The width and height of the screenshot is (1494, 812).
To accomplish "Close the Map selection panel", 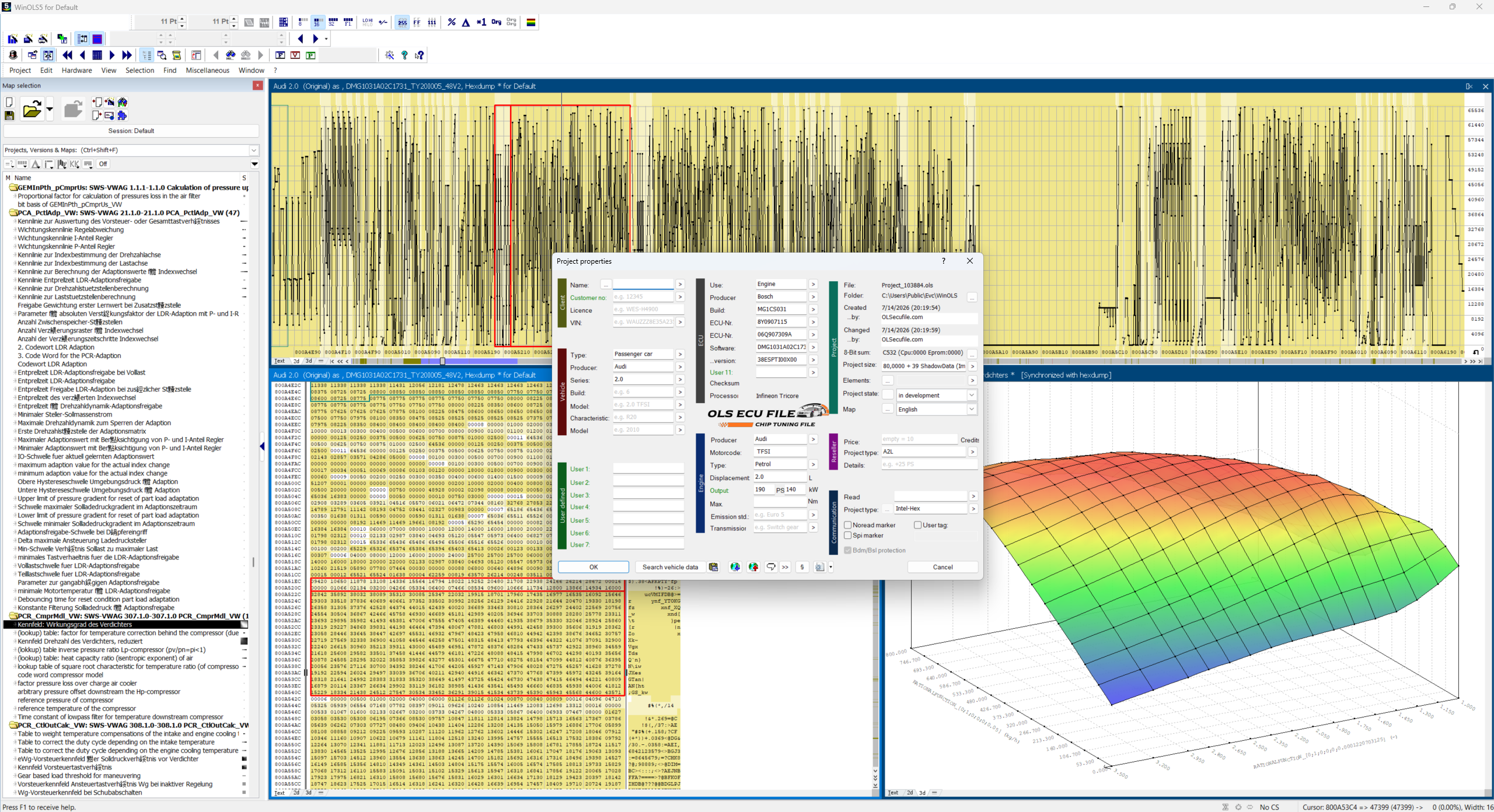I will 257,86.
